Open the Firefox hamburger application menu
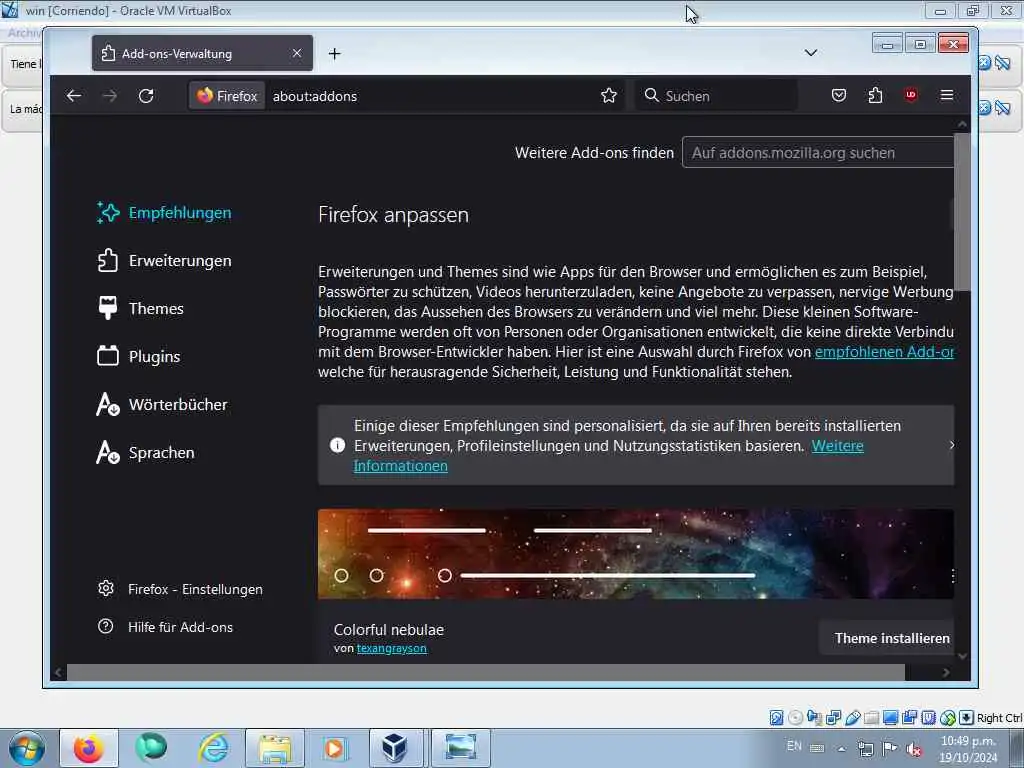This screenshot has height=768, width=1024. [947, 96]
